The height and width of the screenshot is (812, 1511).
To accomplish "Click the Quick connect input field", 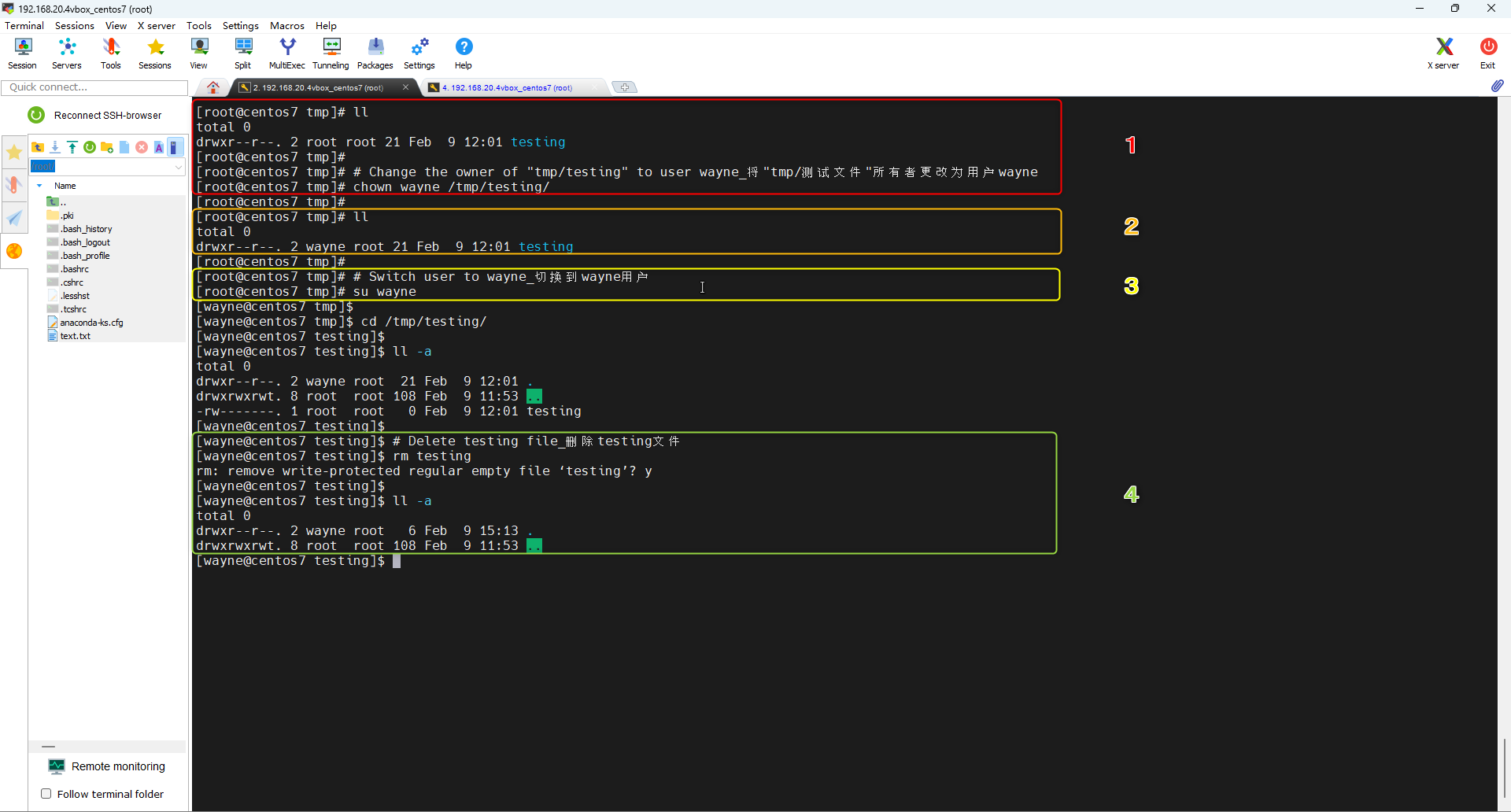I will tap(94, 87).
